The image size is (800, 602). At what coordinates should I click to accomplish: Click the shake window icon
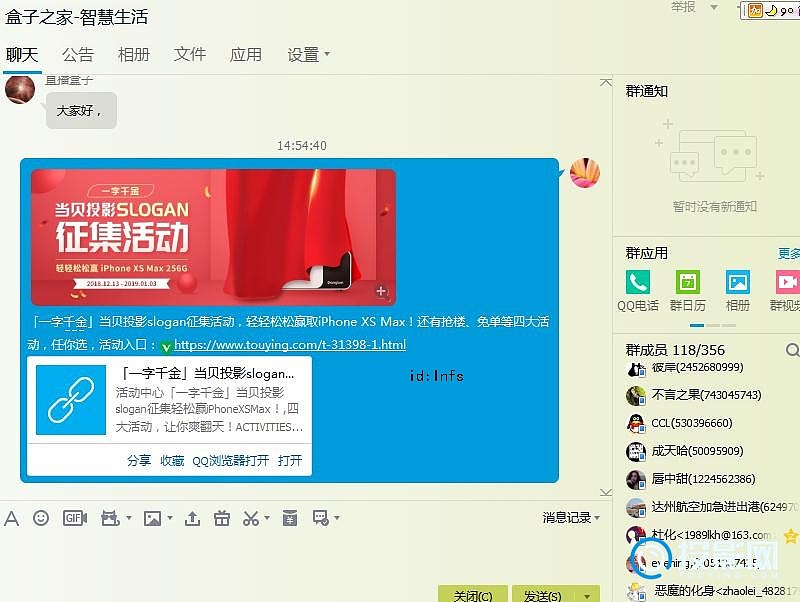tap(110, 518)
